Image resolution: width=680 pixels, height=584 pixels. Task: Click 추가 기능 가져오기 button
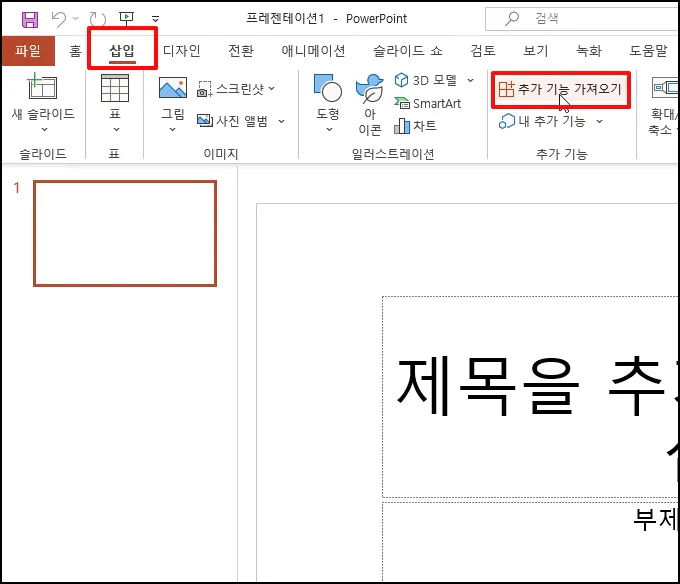pos(560,89)
